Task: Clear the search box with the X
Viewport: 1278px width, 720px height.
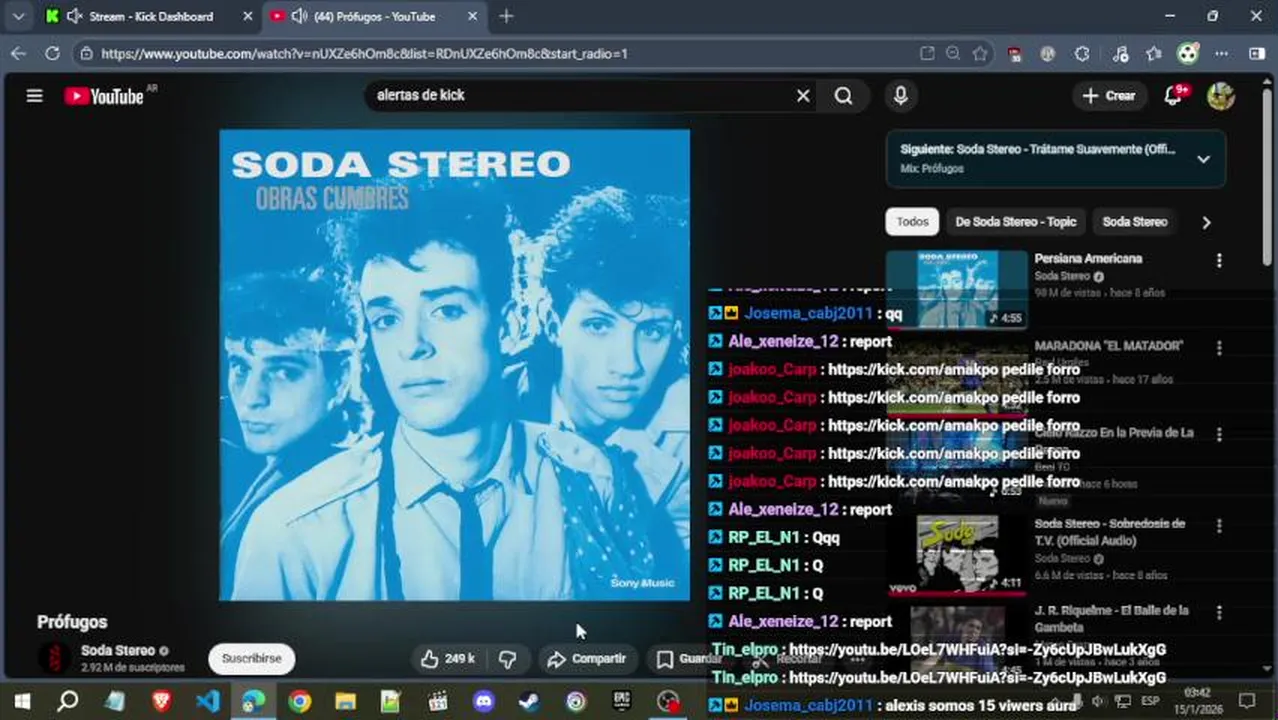Action: (803, 96)
